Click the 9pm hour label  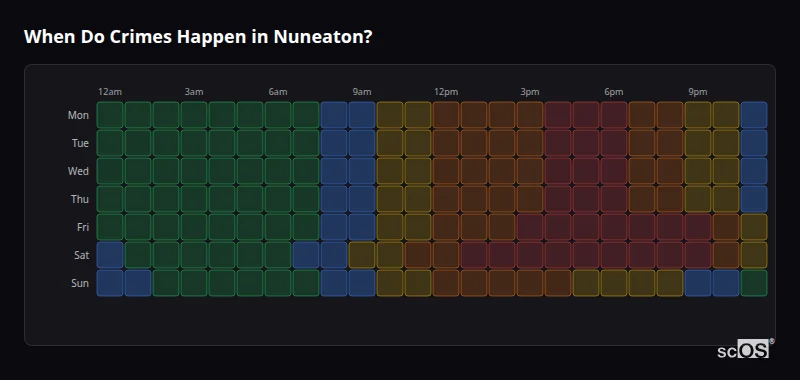coord(698,92)
